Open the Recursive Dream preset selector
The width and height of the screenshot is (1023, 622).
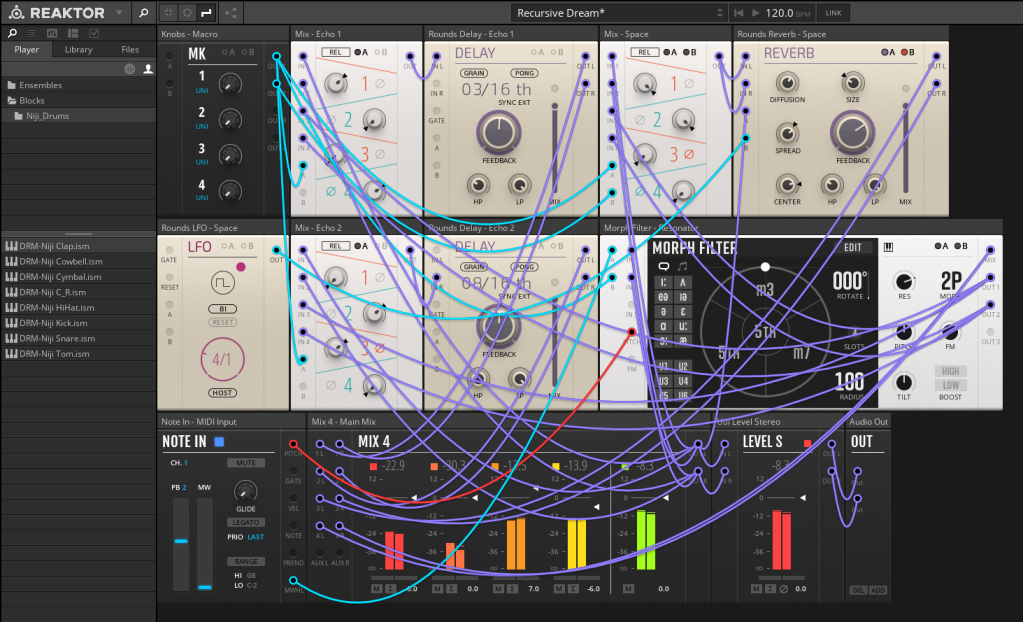click(x=619, y=13)
